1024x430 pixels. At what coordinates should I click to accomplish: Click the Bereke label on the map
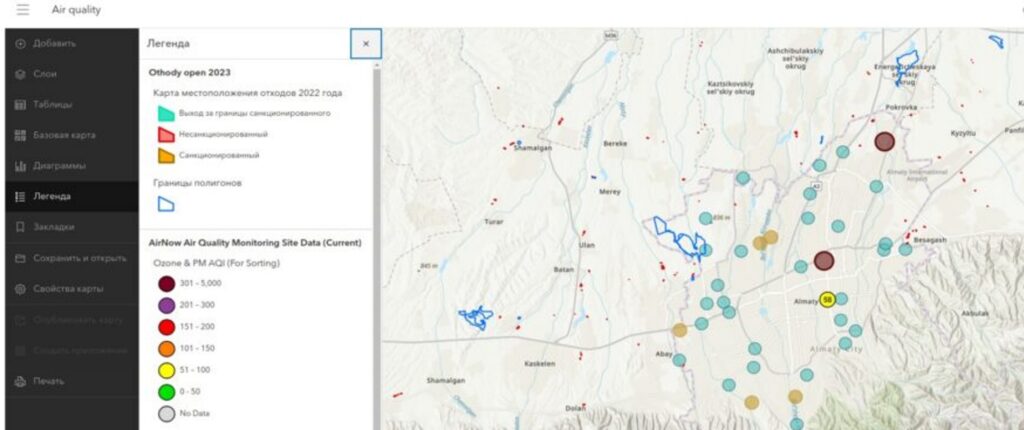point(615,142)
